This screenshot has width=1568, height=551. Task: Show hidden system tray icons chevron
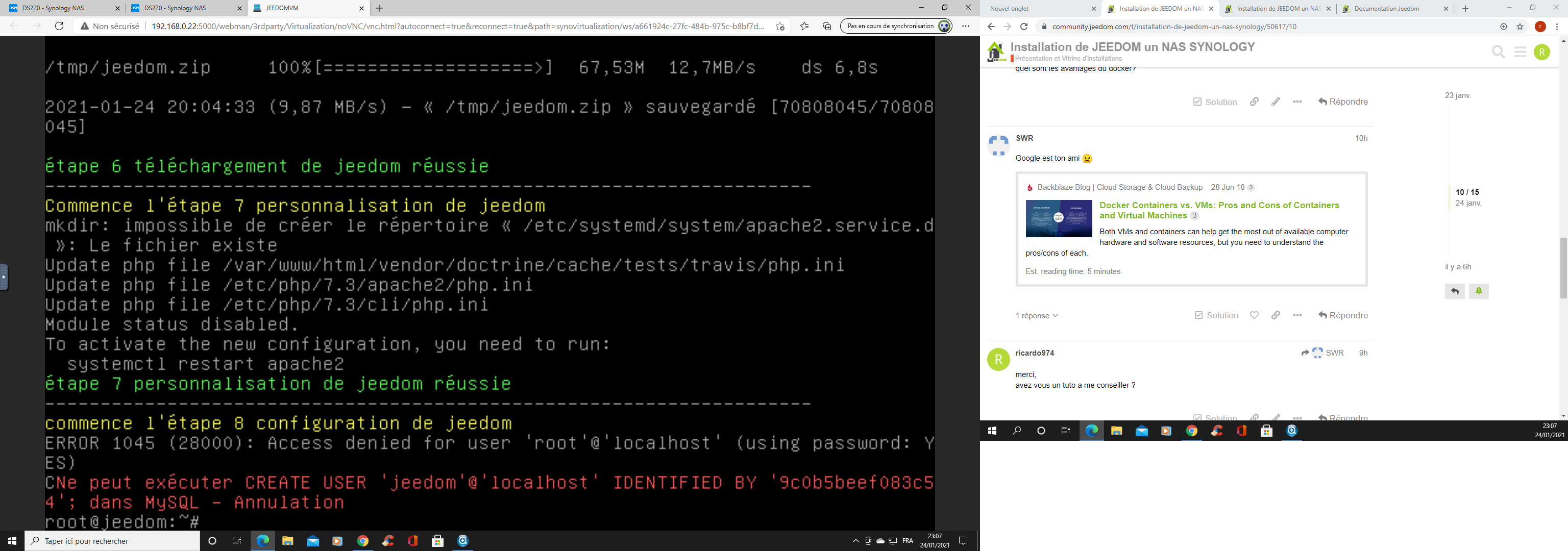[855, 541]
